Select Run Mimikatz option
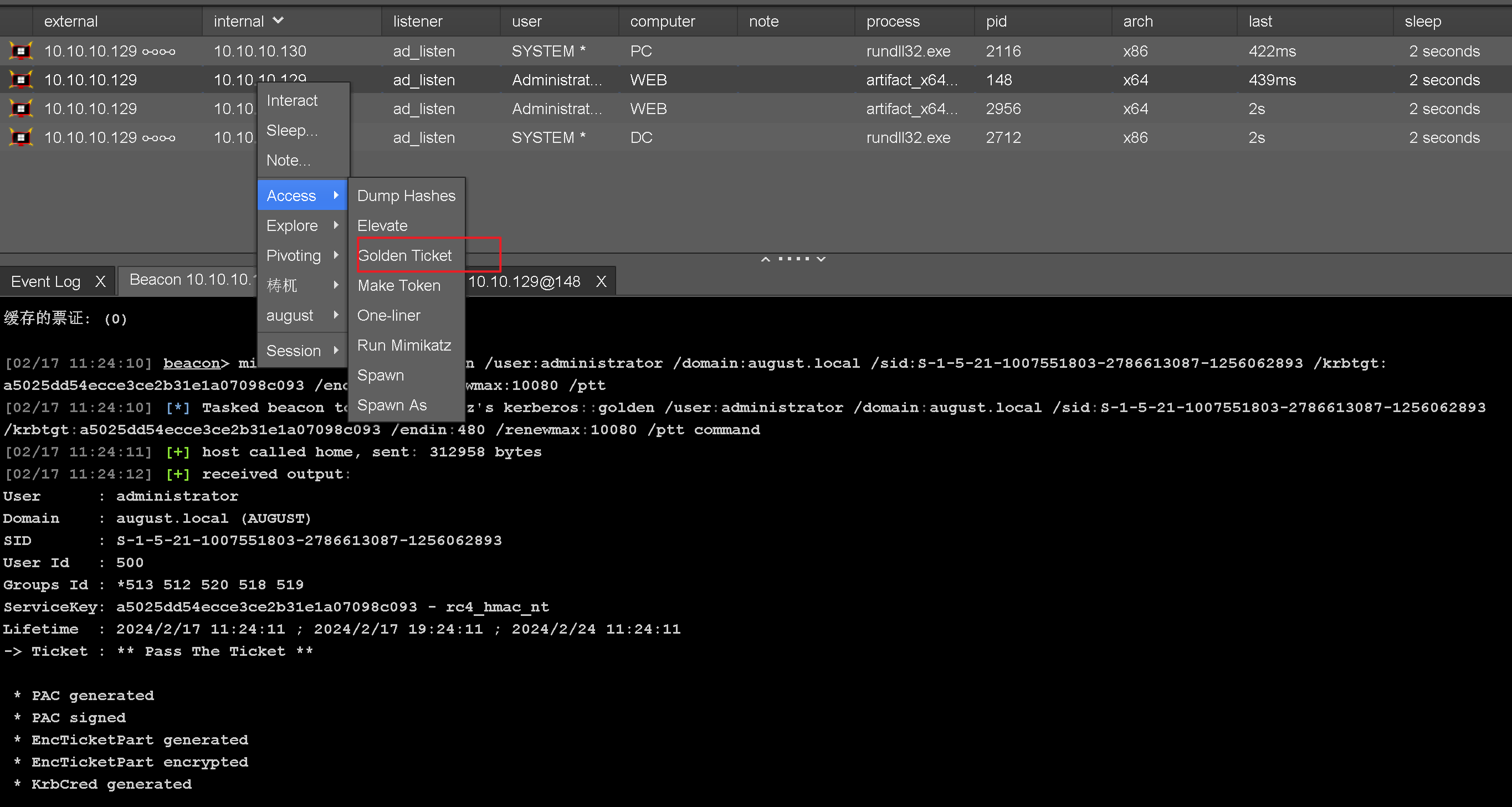 [x=404, y=345]
